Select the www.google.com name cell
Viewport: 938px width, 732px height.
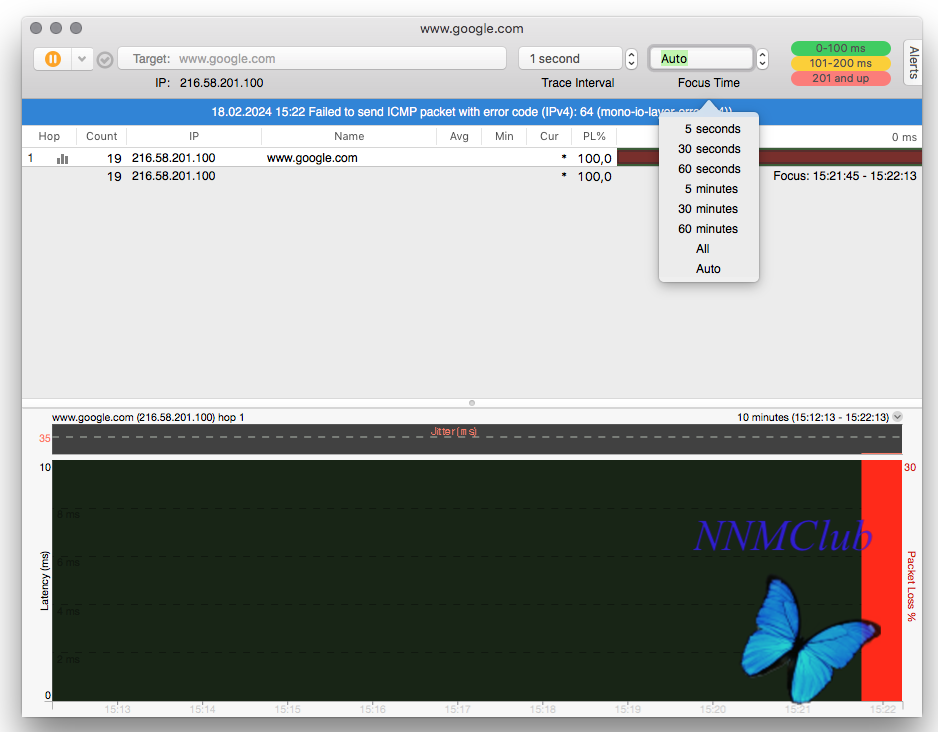tap(312, 158)
